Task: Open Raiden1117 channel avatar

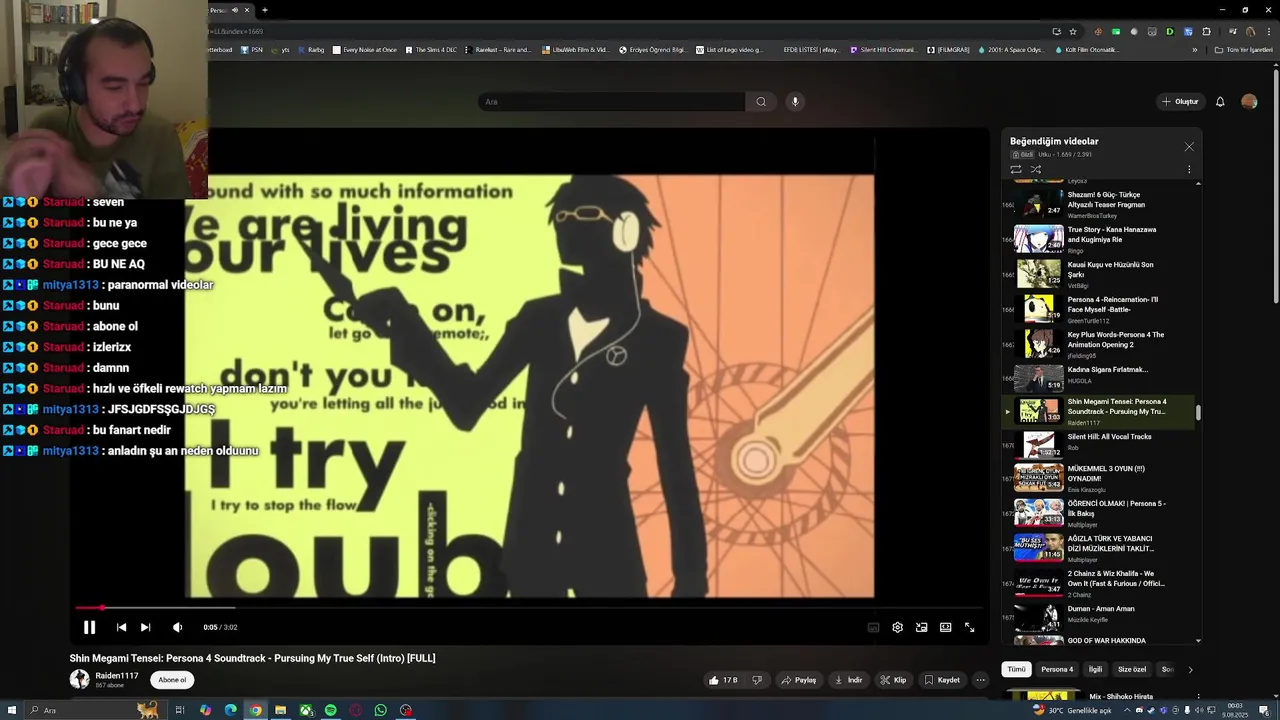Action: 79,680
